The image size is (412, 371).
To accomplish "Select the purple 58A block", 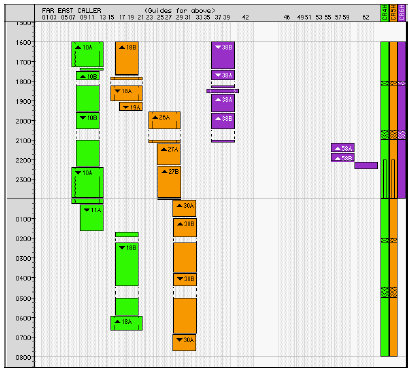I will tap(343, 148).
